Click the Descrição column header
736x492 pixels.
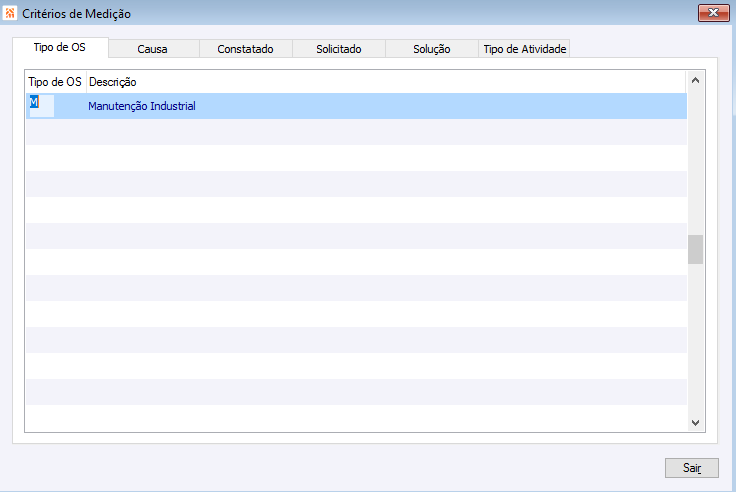click(x=386, y=82)
